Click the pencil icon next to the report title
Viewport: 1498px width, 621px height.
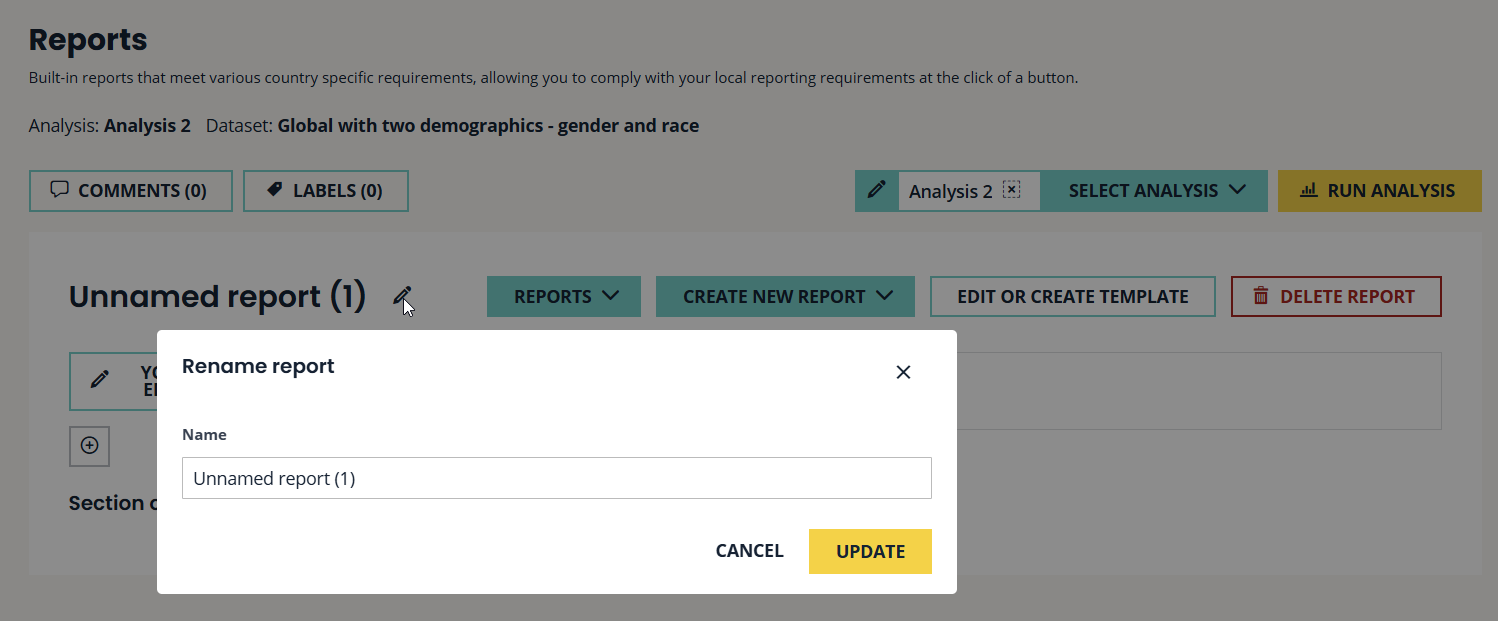tap(401, 296)
